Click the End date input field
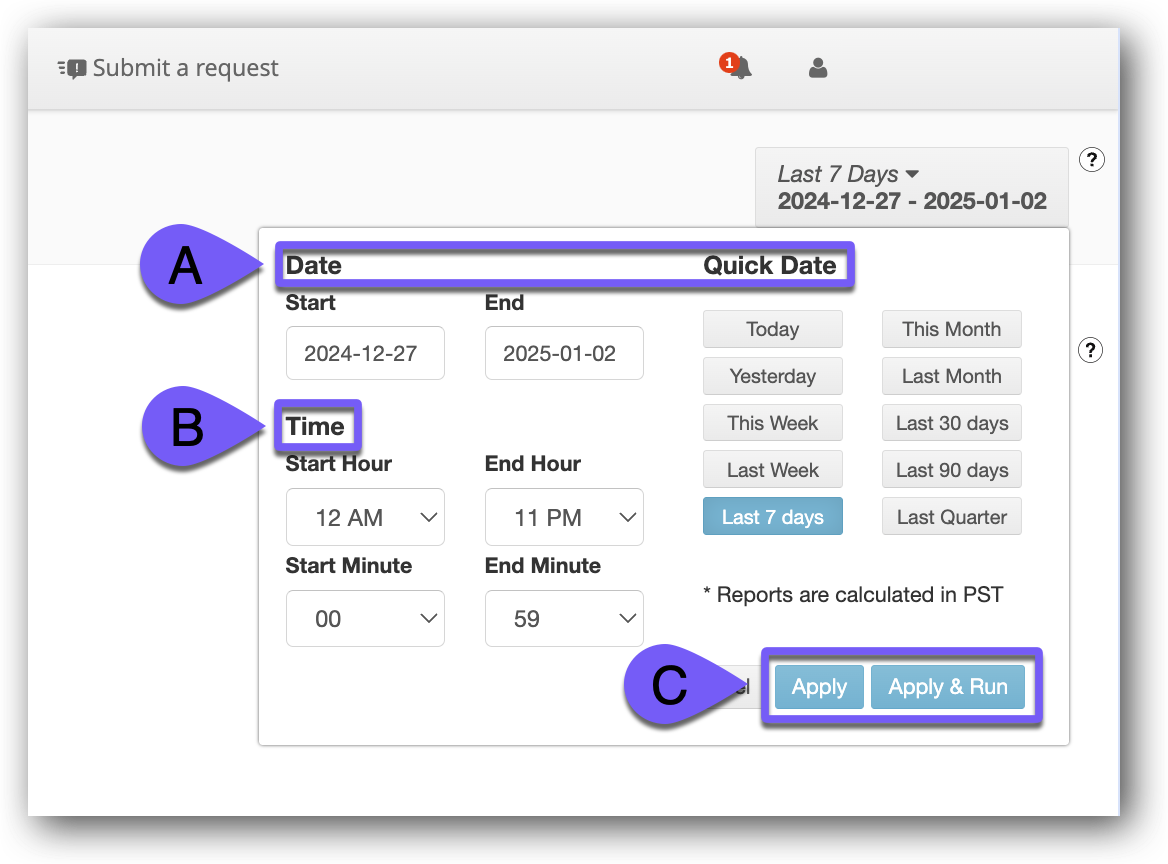Viewport: 1168px width, 864px height. click(x=564, y=353)
